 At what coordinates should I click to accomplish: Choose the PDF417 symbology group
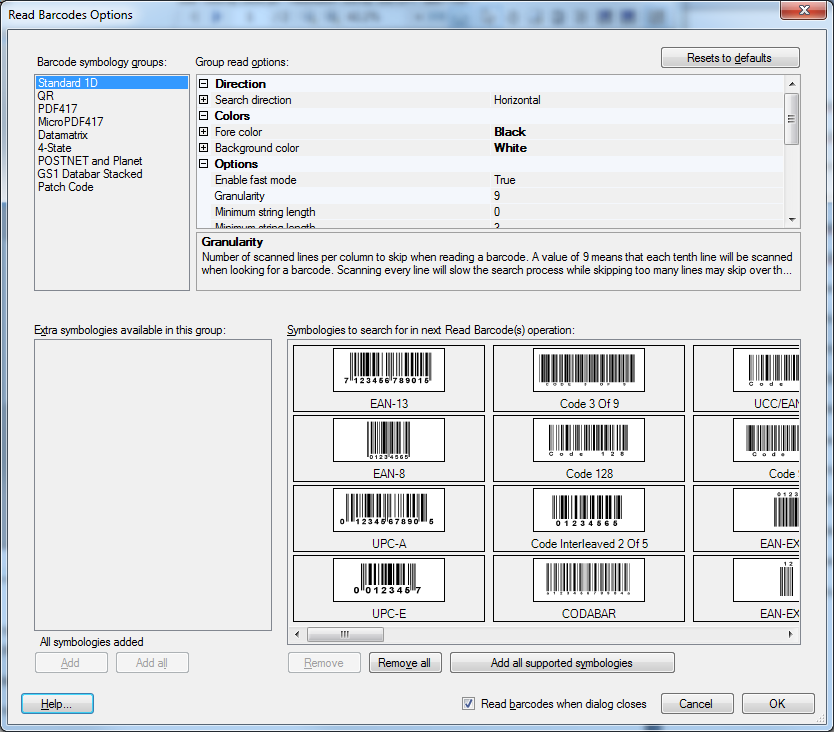(x=112, y=109)
